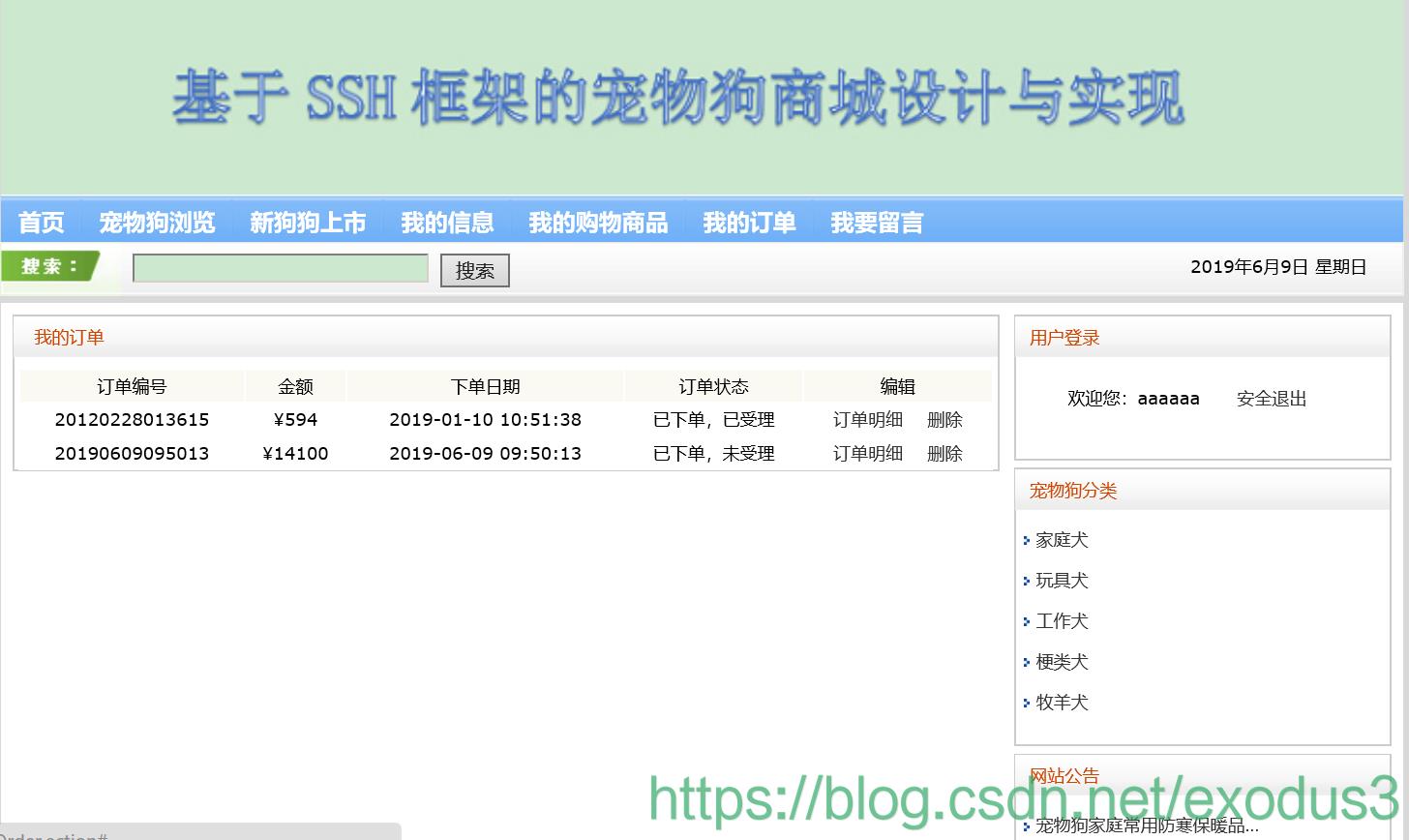This screenshot has height=840, width=1409.
Task: Open the 宠物狗浏览 menu item
Action: coord(157,223)
